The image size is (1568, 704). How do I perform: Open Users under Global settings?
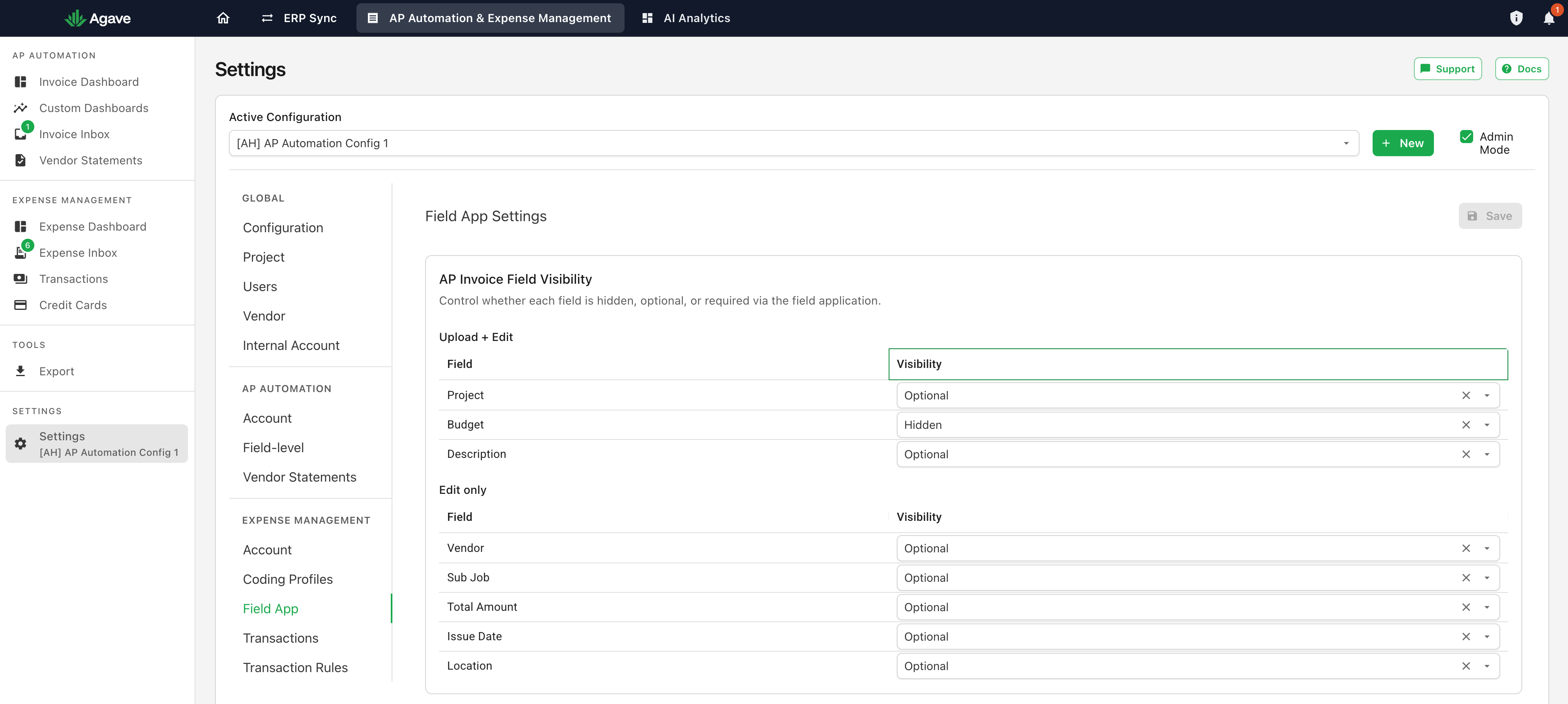coord(260,286)
